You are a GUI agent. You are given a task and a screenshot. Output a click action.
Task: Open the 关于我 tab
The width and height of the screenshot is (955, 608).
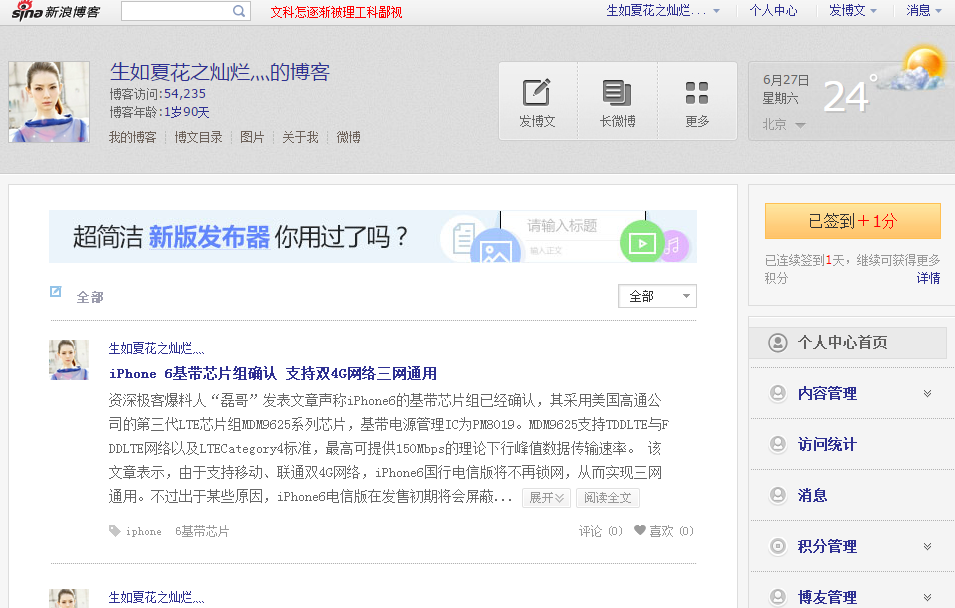(300, 137)
